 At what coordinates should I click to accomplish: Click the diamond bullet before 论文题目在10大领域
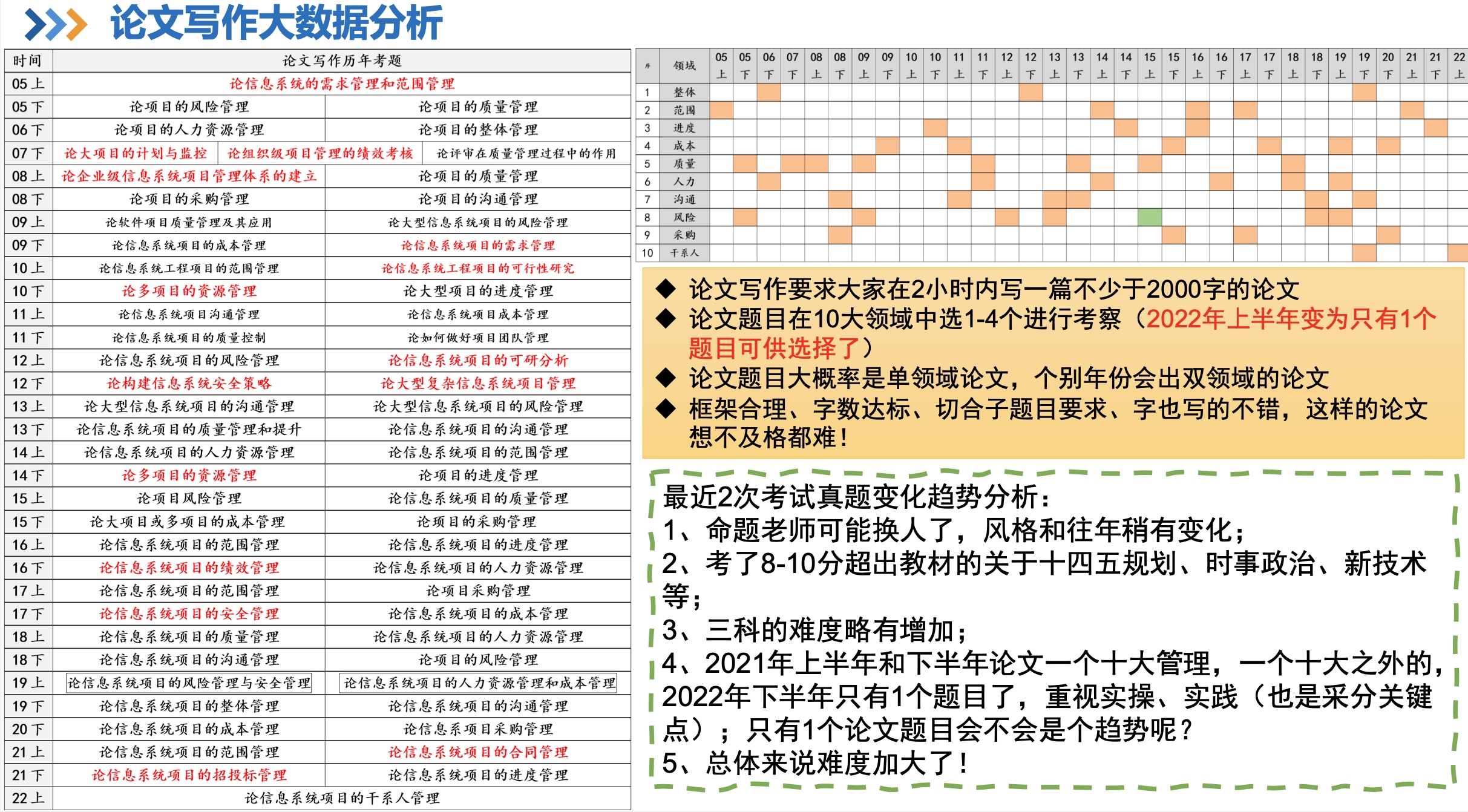(x=666, y=319)
